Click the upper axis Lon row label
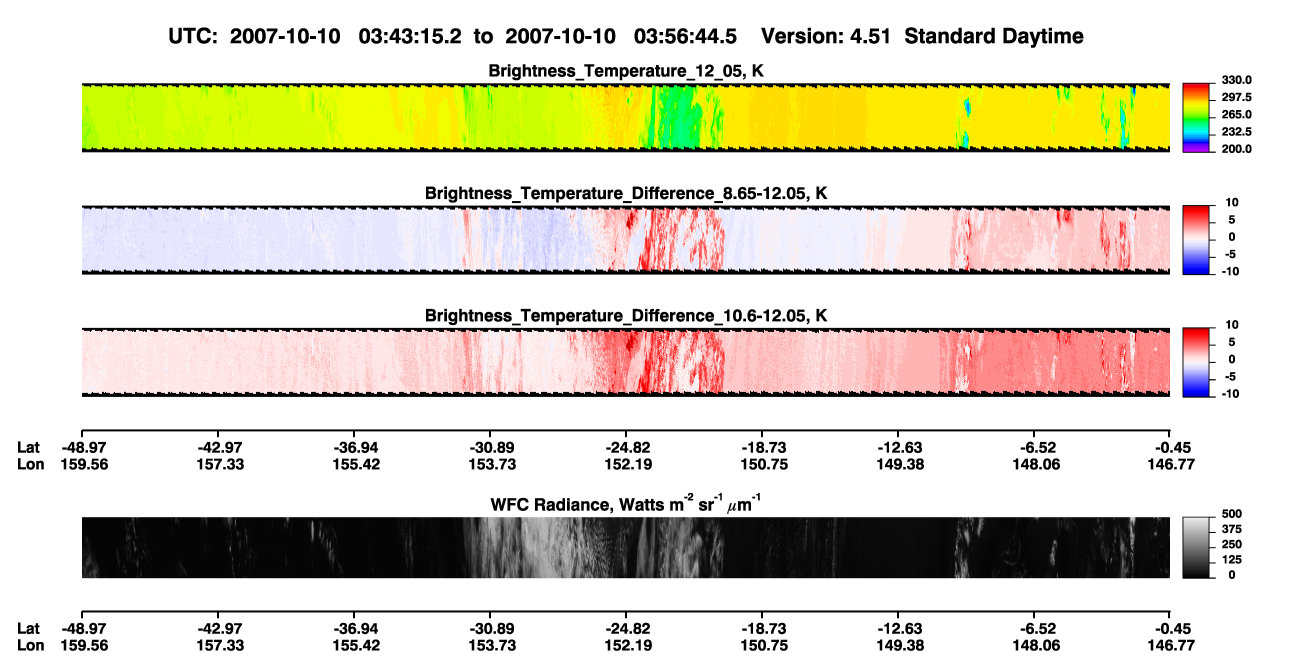Screen dimensions: 1300x667 pyautogui.click(x=30, y=464)
